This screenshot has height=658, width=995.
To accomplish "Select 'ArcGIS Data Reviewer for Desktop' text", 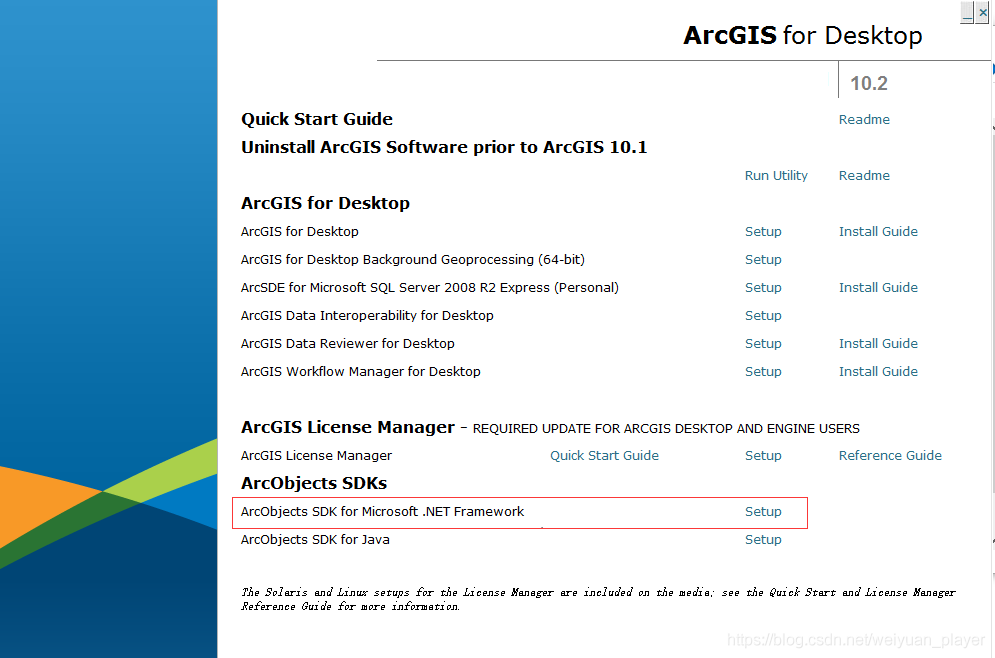I will click(347, 343).
